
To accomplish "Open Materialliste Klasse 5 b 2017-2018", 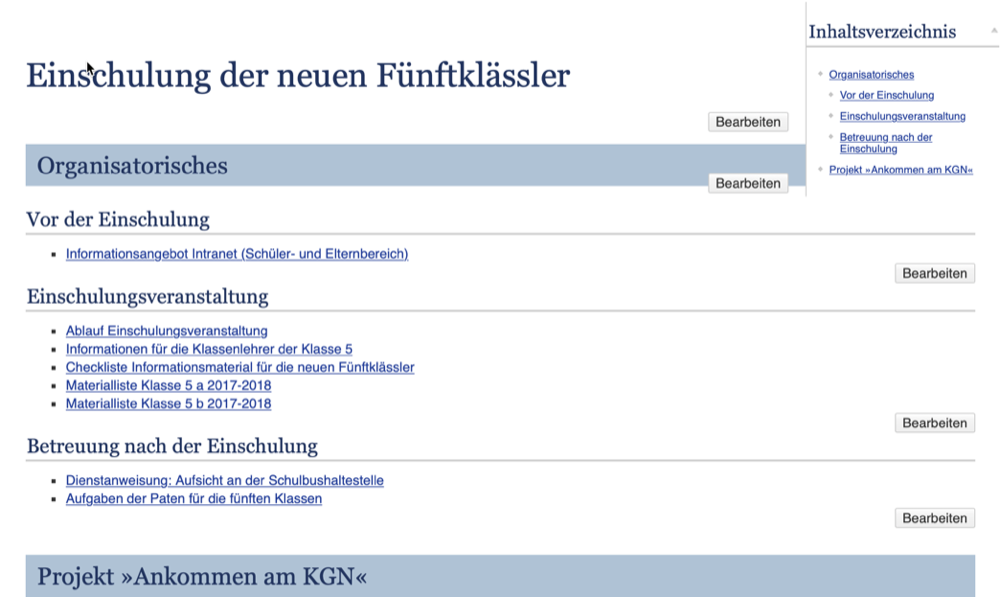I will click(x=168, y=404).
